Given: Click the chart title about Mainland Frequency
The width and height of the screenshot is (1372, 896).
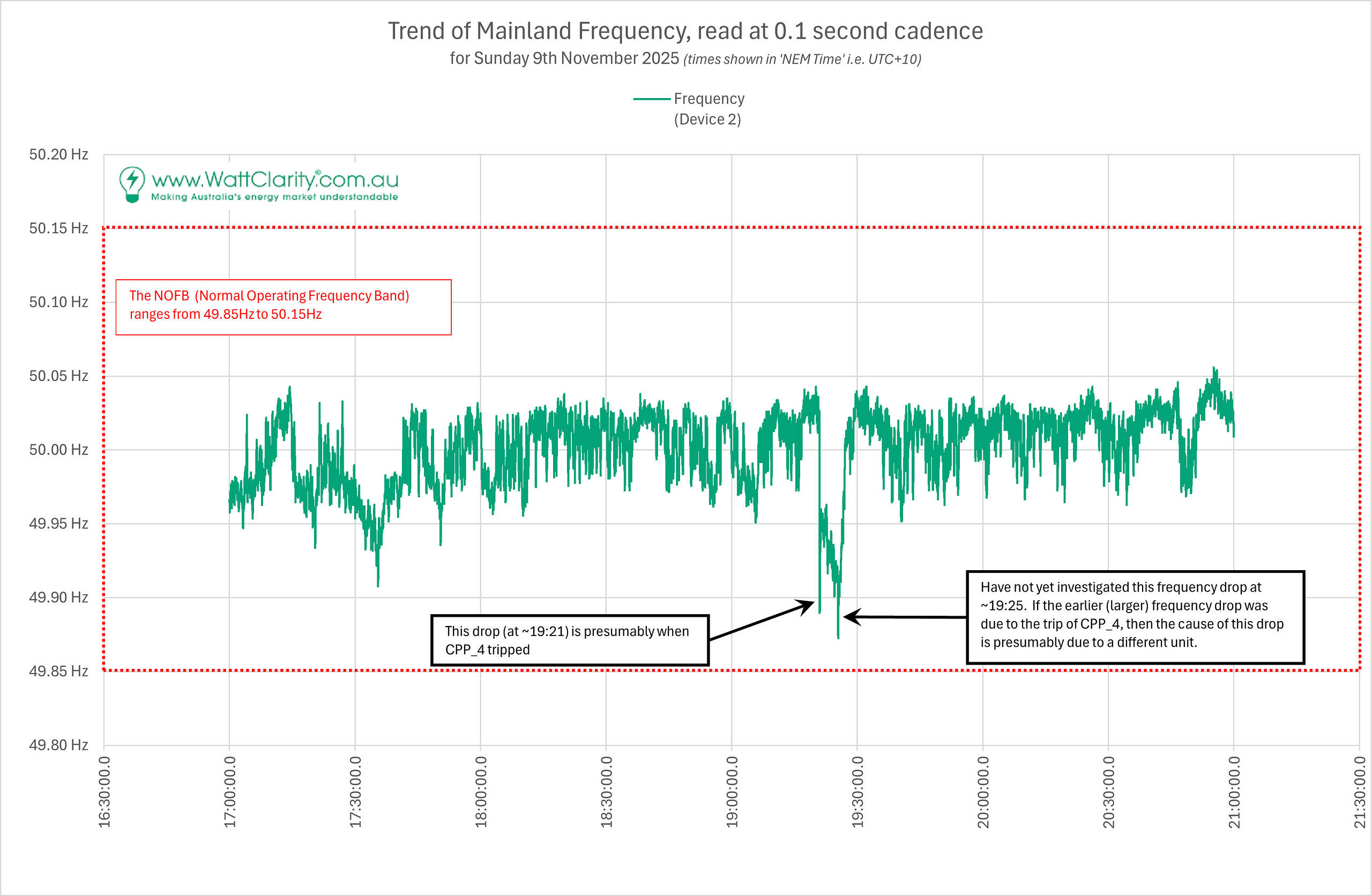Looking at the screenshot, I should click(685, 31).
